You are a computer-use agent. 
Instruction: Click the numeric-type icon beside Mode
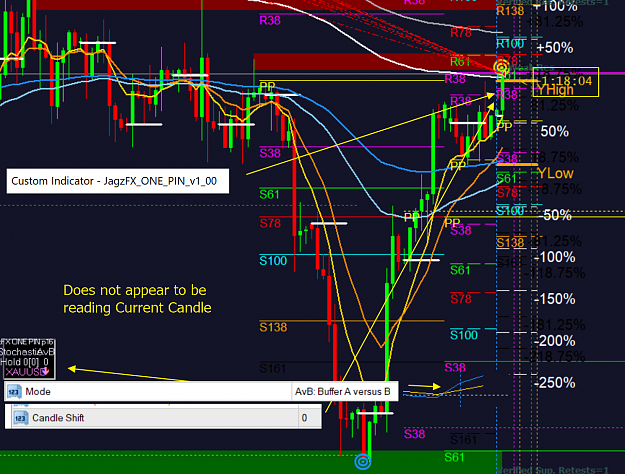tap(14, 391)
